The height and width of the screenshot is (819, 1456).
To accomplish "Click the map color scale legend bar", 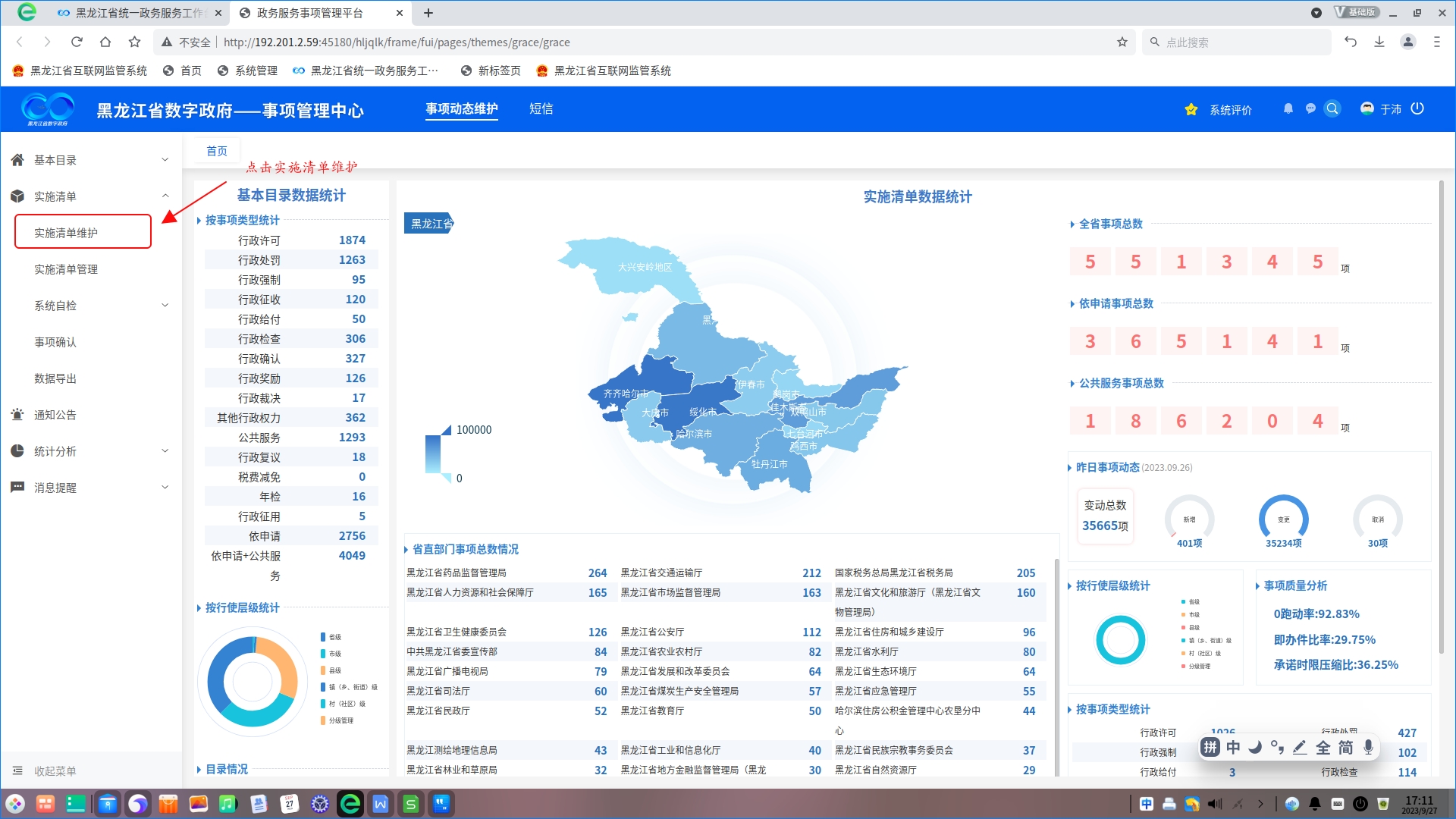I will tap(433, 454).
